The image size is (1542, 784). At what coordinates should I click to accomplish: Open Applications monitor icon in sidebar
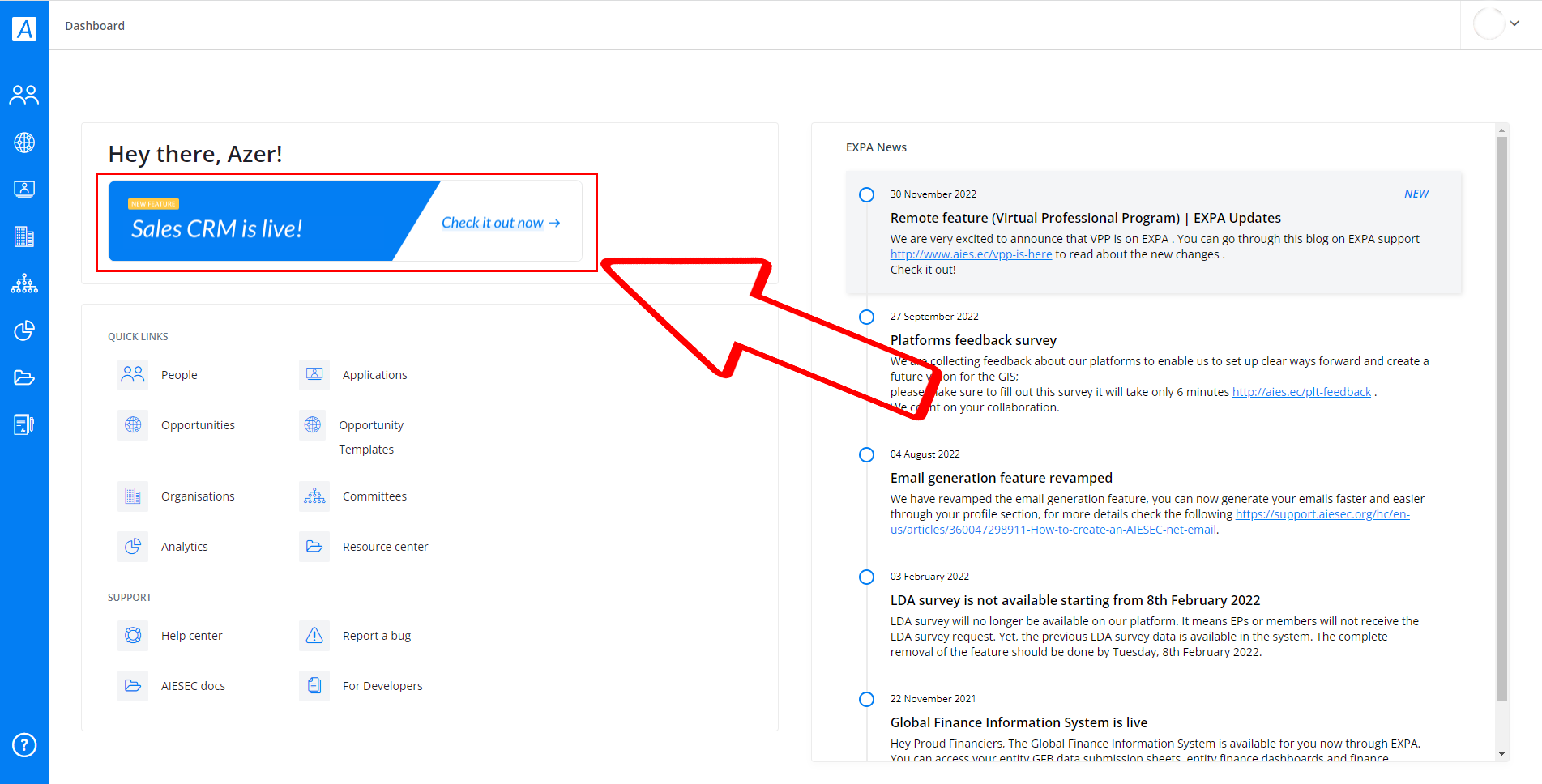24,190
